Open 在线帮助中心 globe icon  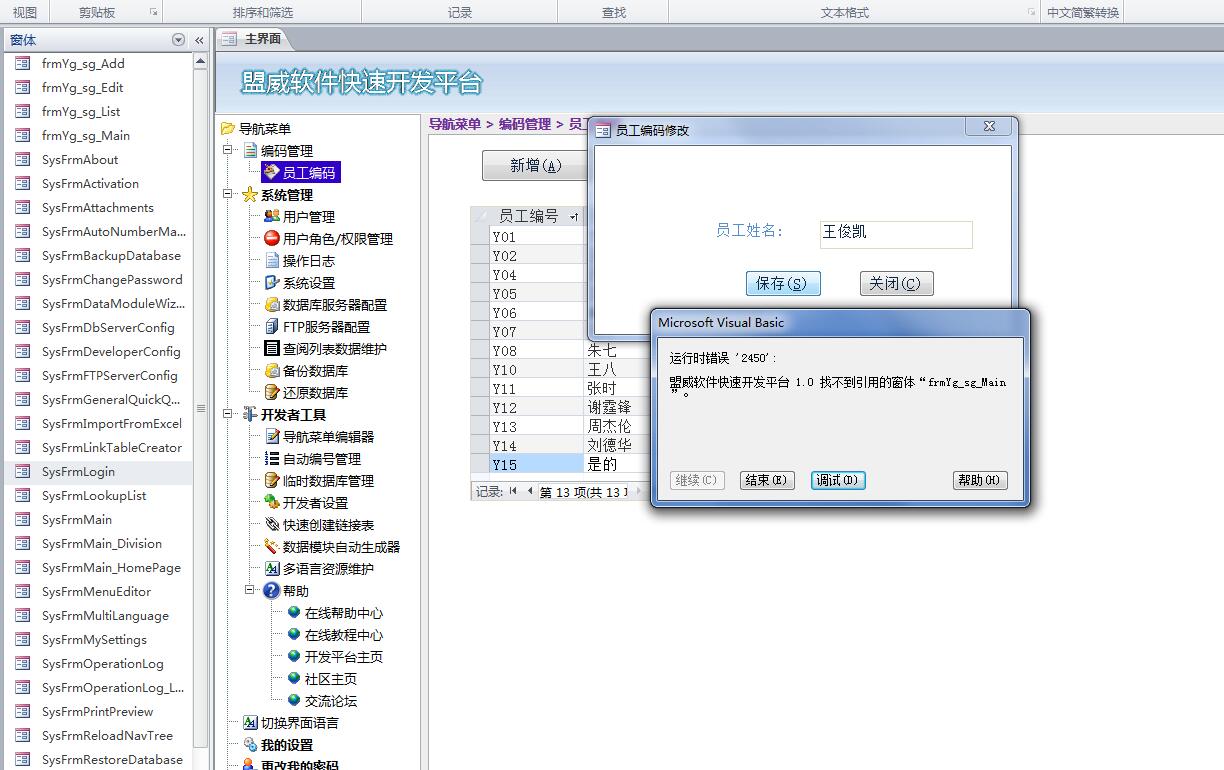294,612
